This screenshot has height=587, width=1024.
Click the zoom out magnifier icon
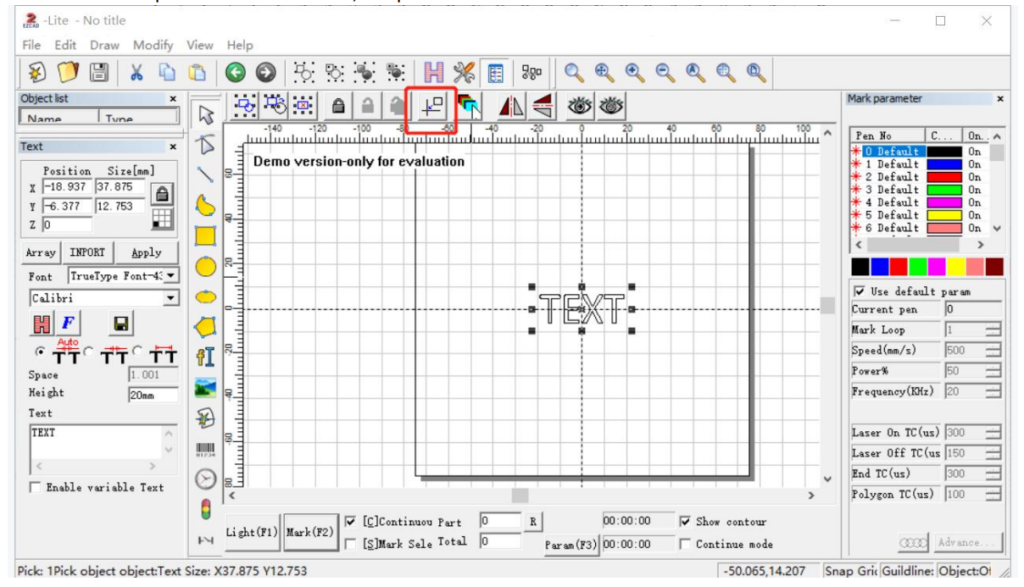coord(665,72)
